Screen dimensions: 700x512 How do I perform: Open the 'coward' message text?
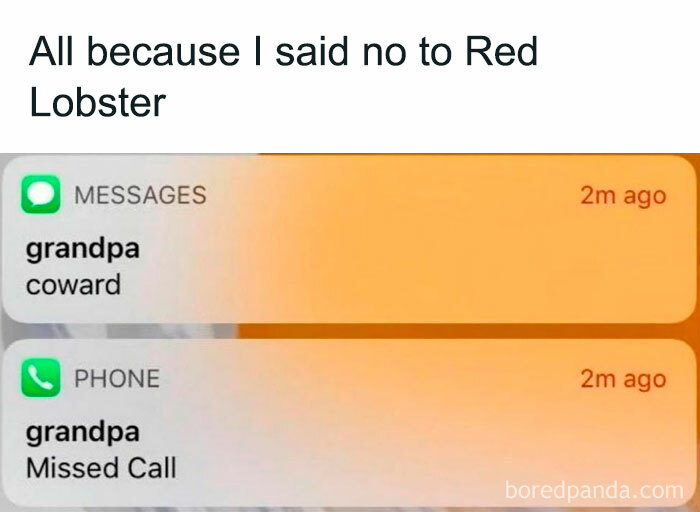pyautogui.click(x=73, y=285)
